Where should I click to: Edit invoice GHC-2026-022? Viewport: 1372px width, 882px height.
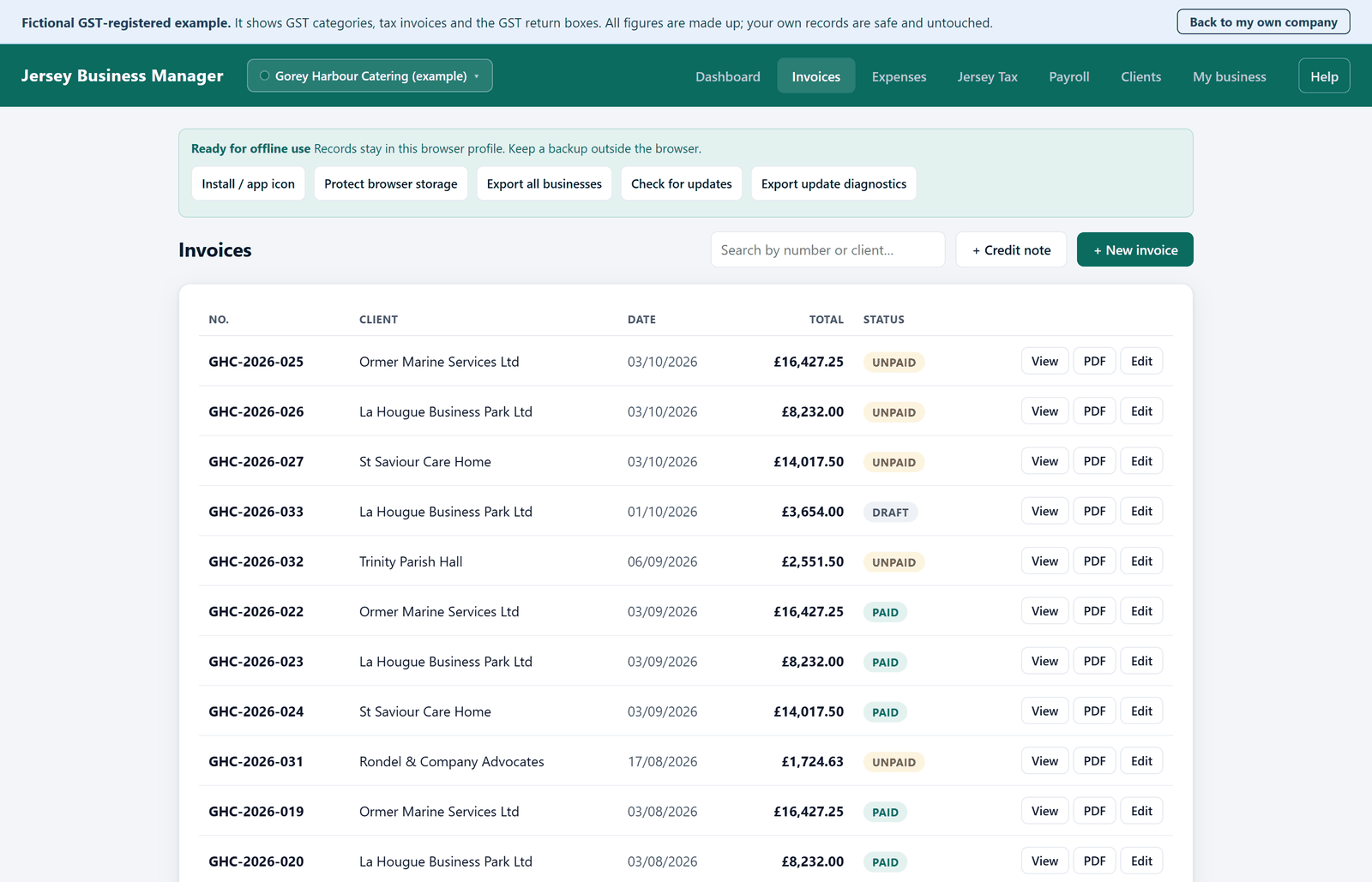pyautogui.click(x=1141, y=611)
